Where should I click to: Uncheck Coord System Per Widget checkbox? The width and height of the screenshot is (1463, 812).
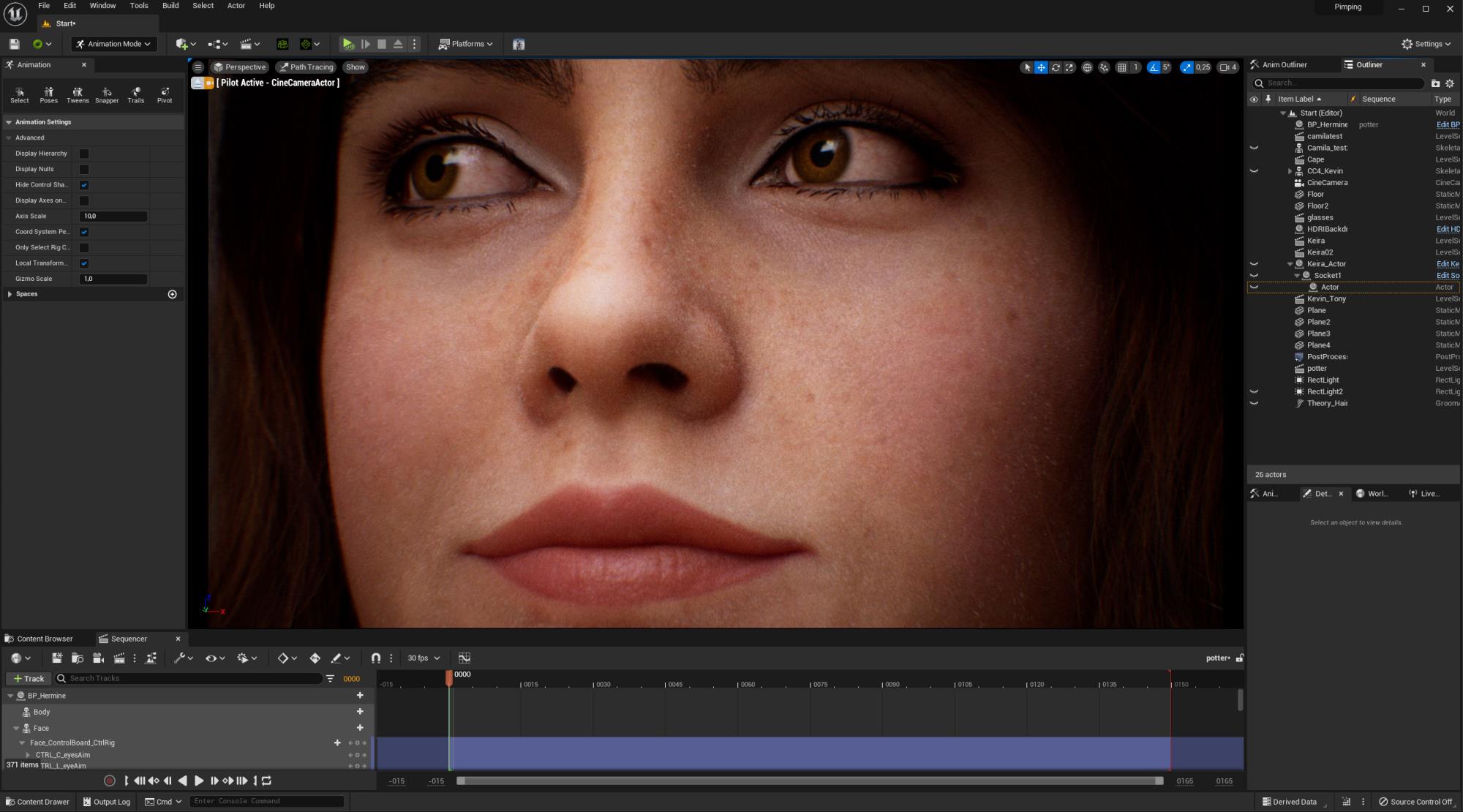click(84, 232)
